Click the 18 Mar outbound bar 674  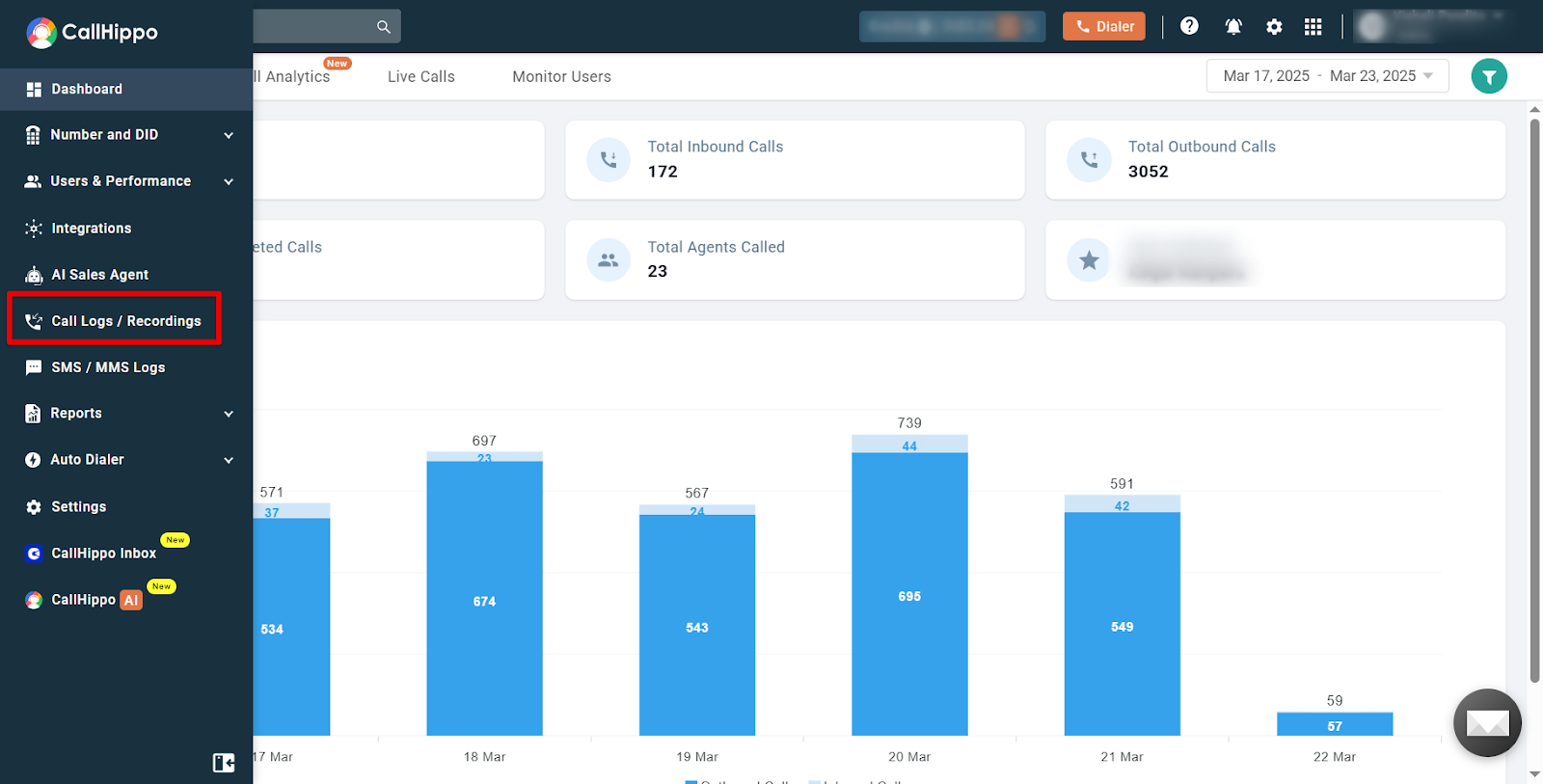click(484, 599)
